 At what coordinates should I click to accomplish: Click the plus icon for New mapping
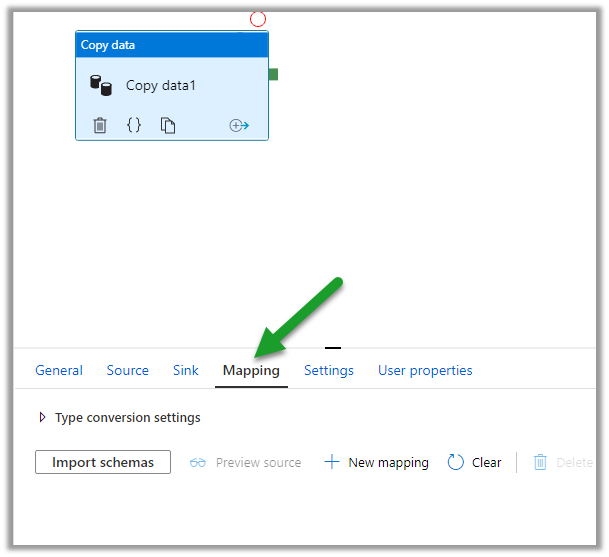[332, 462]
